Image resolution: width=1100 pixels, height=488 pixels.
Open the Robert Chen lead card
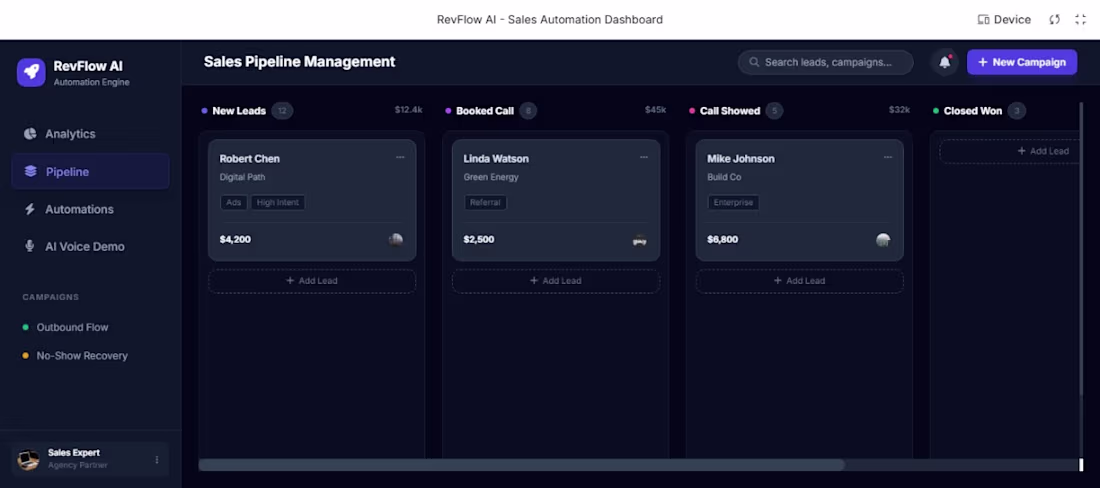[x=312, y=200]
